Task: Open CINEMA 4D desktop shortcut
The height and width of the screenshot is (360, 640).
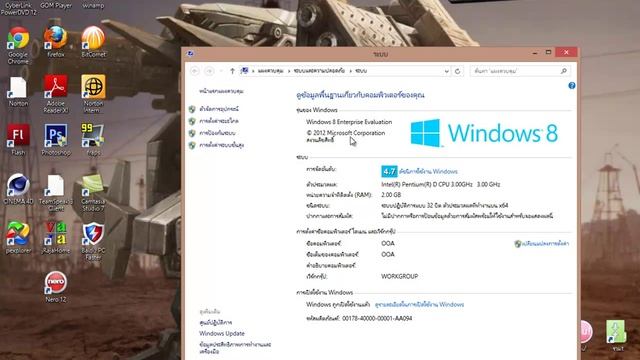Action: 18,189
